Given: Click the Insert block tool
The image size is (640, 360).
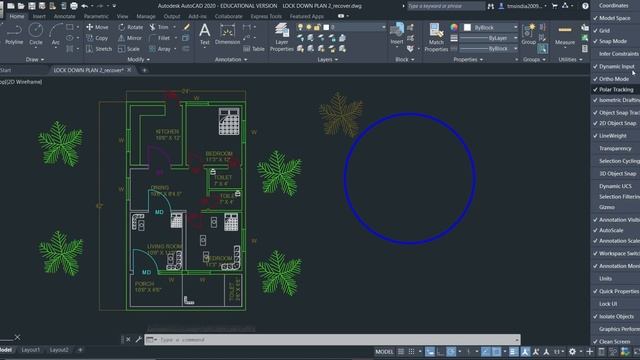Looking at the screenshot, I should coord(397,34).
